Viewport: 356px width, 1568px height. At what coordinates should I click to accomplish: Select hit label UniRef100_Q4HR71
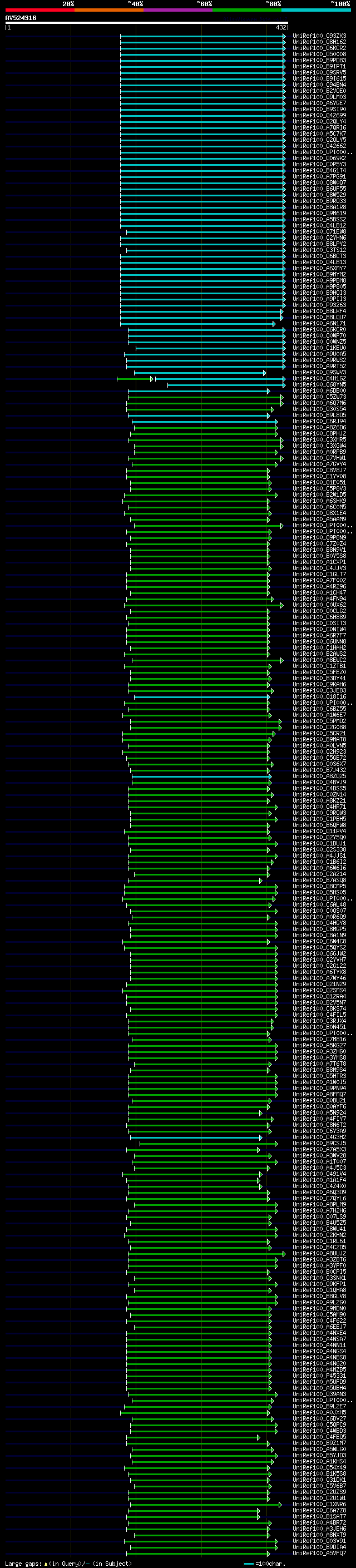319,807
